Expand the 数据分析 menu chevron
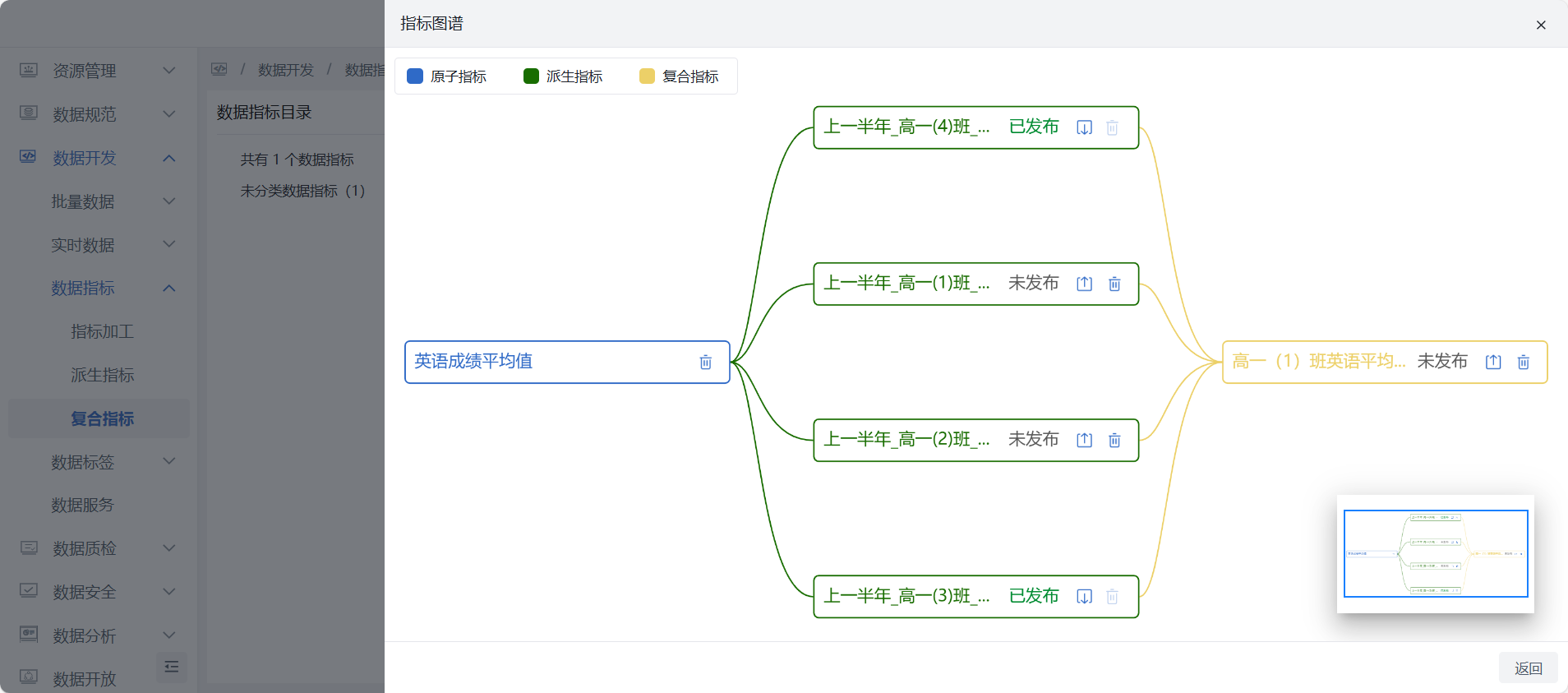1568x693 pixels. pyautogui.click(x=169, y=635)
